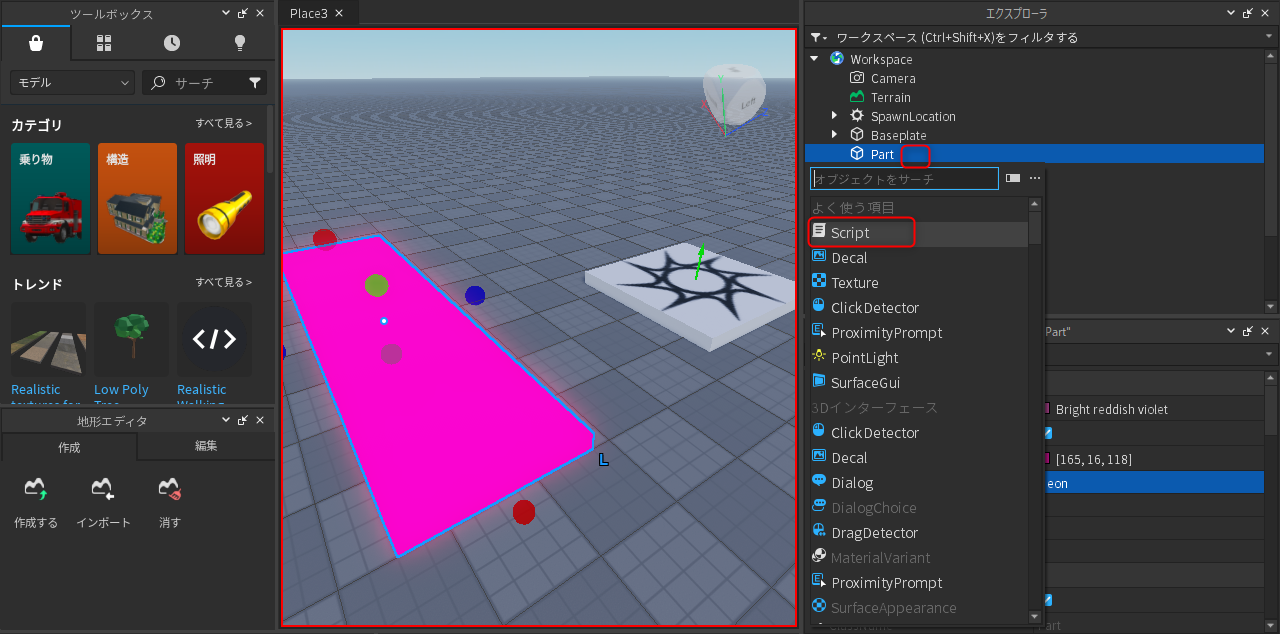
Task: Toggle the expanded view button beside object search
Action: (1013, 178)
